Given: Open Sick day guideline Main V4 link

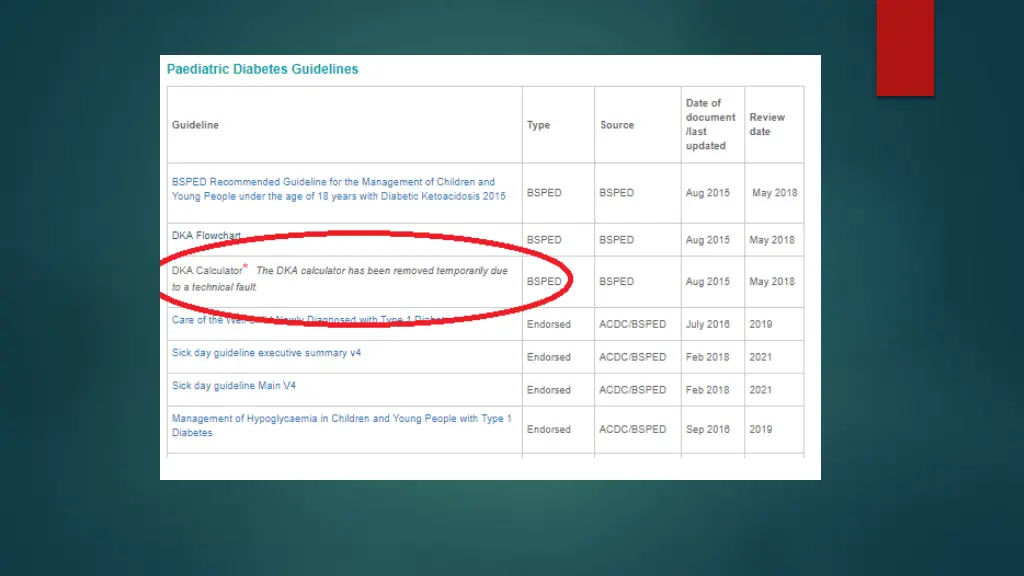Looking at the screenshot, I should point(234,385).
